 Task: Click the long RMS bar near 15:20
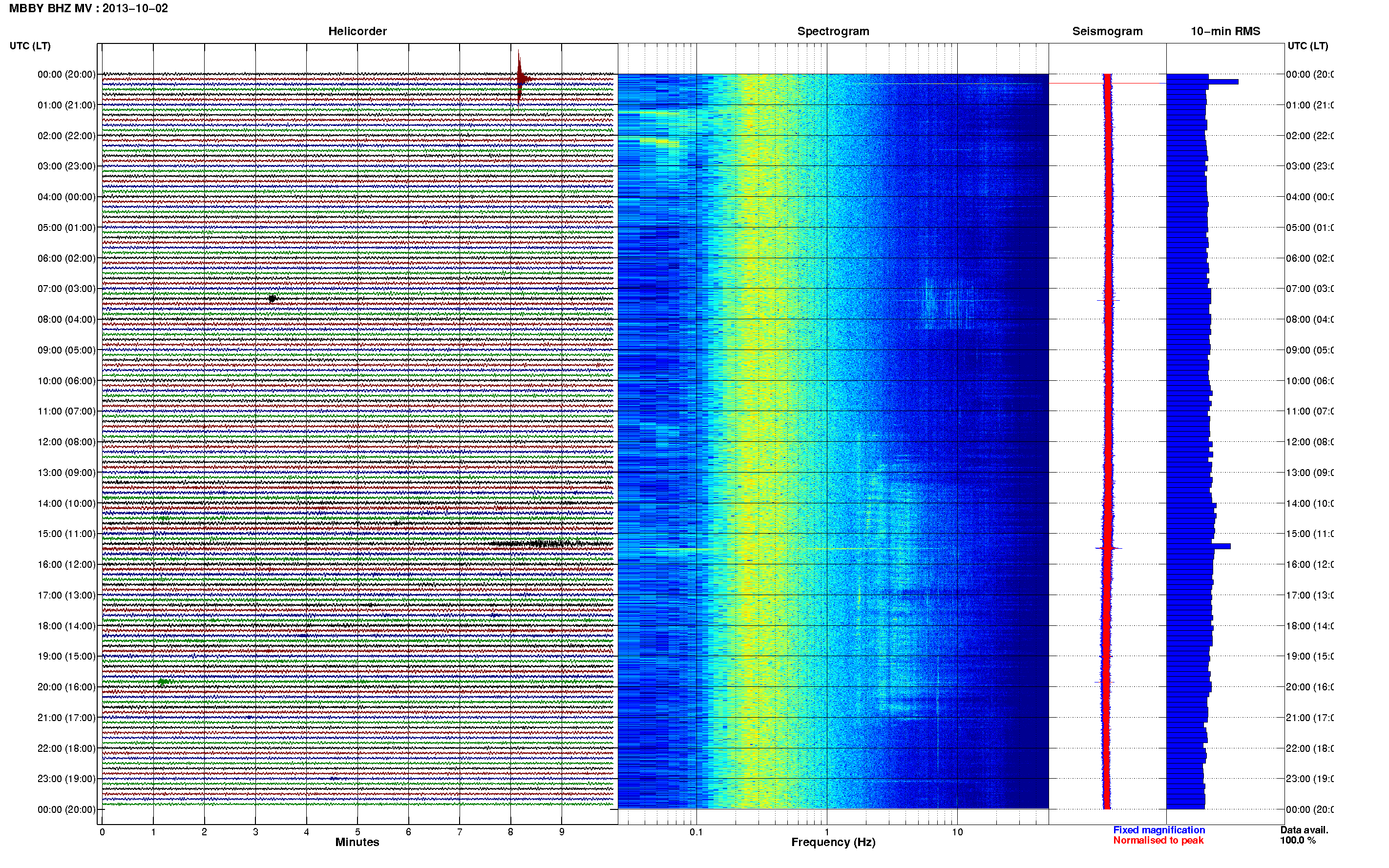point(1199,546)
